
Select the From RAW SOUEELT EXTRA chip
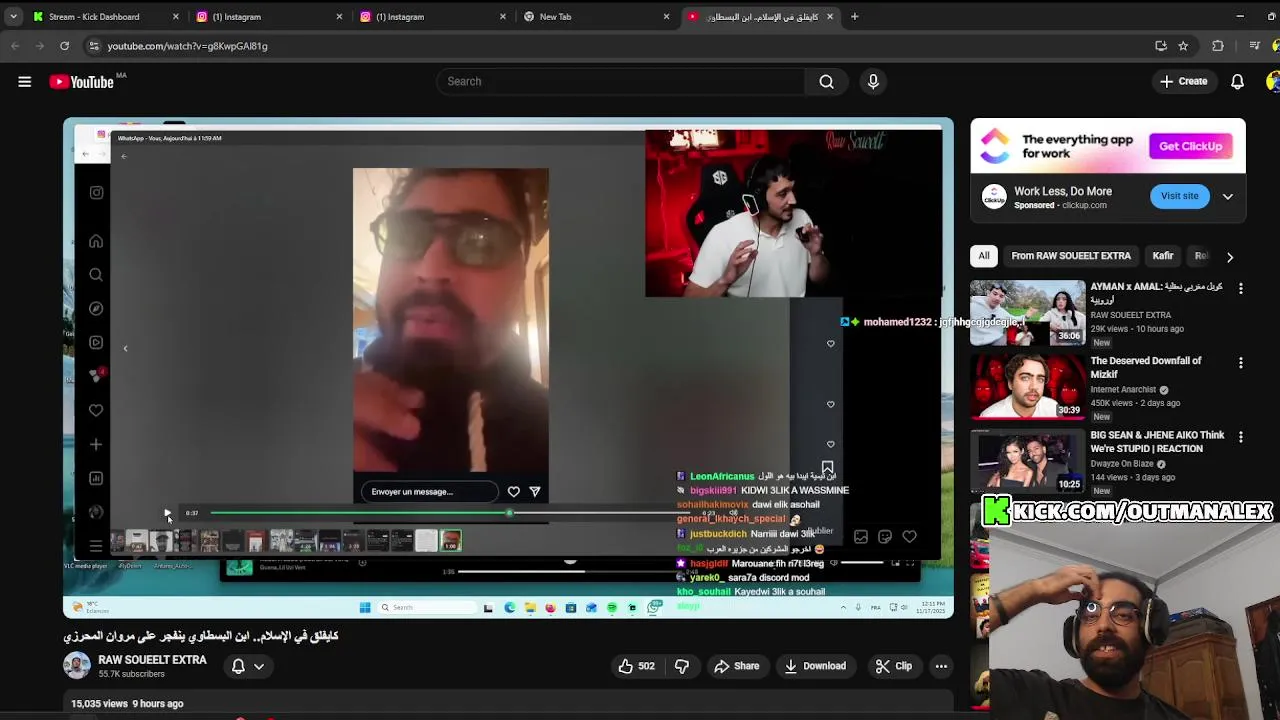[1070, 256]
